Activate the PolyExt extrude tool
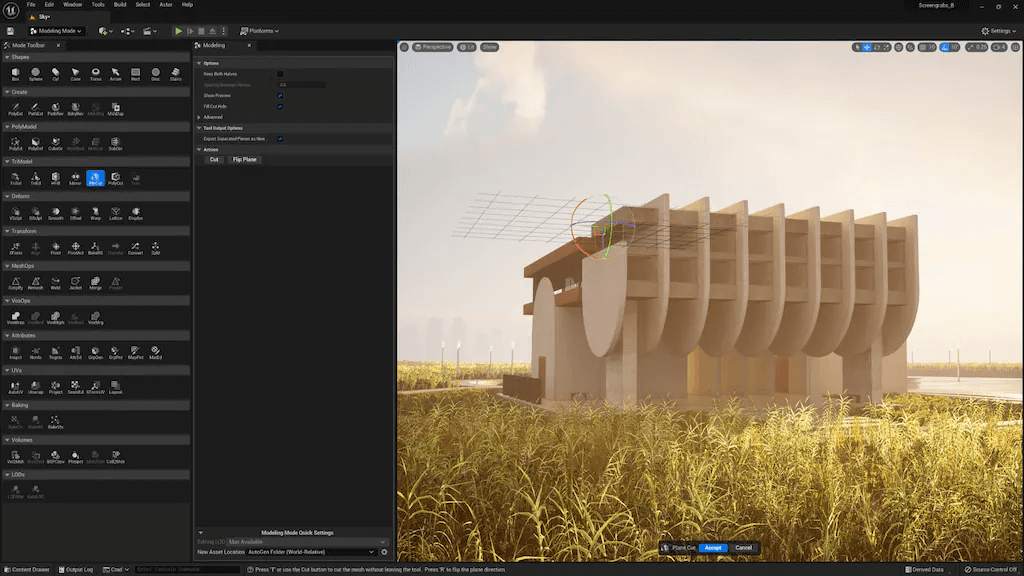The image size is (1024, 576). [14, 110]
